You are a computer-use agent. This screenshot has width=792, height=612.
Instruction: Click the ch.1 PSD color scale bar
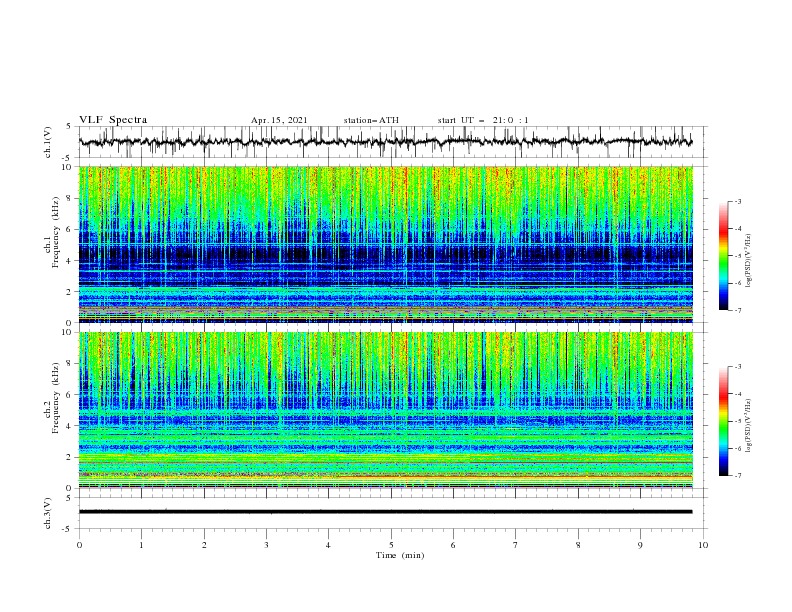point(723,256)
